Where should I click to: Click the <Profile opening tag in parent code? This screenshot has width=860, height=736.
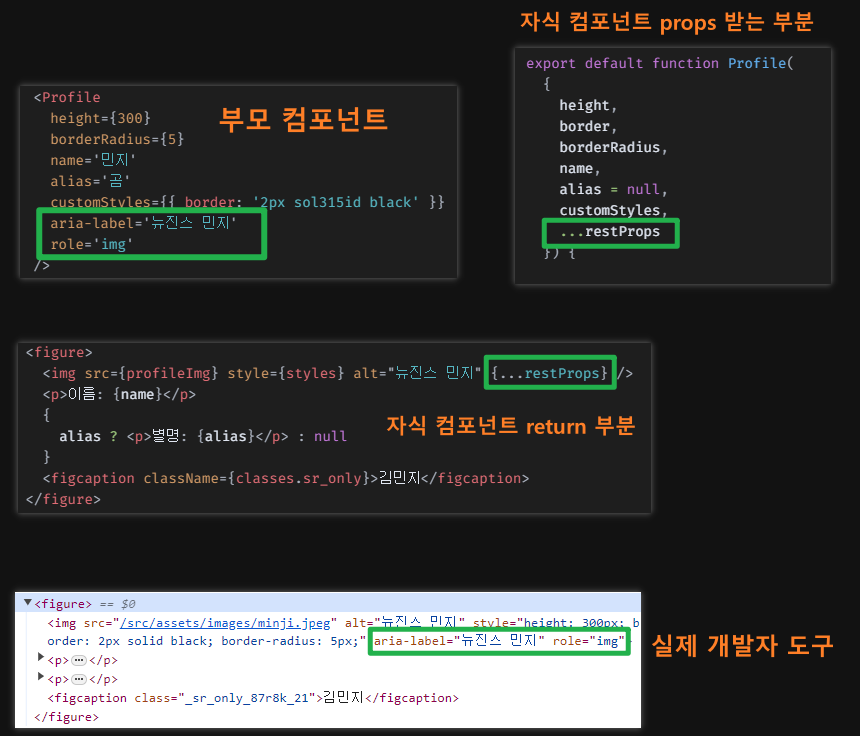point(67,97)
